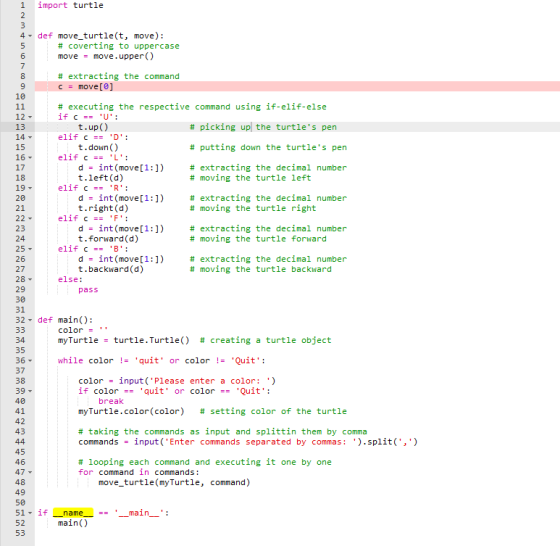Click 't.down()' call on line 15
Screen dimensions: 560x546
(98, 147)
